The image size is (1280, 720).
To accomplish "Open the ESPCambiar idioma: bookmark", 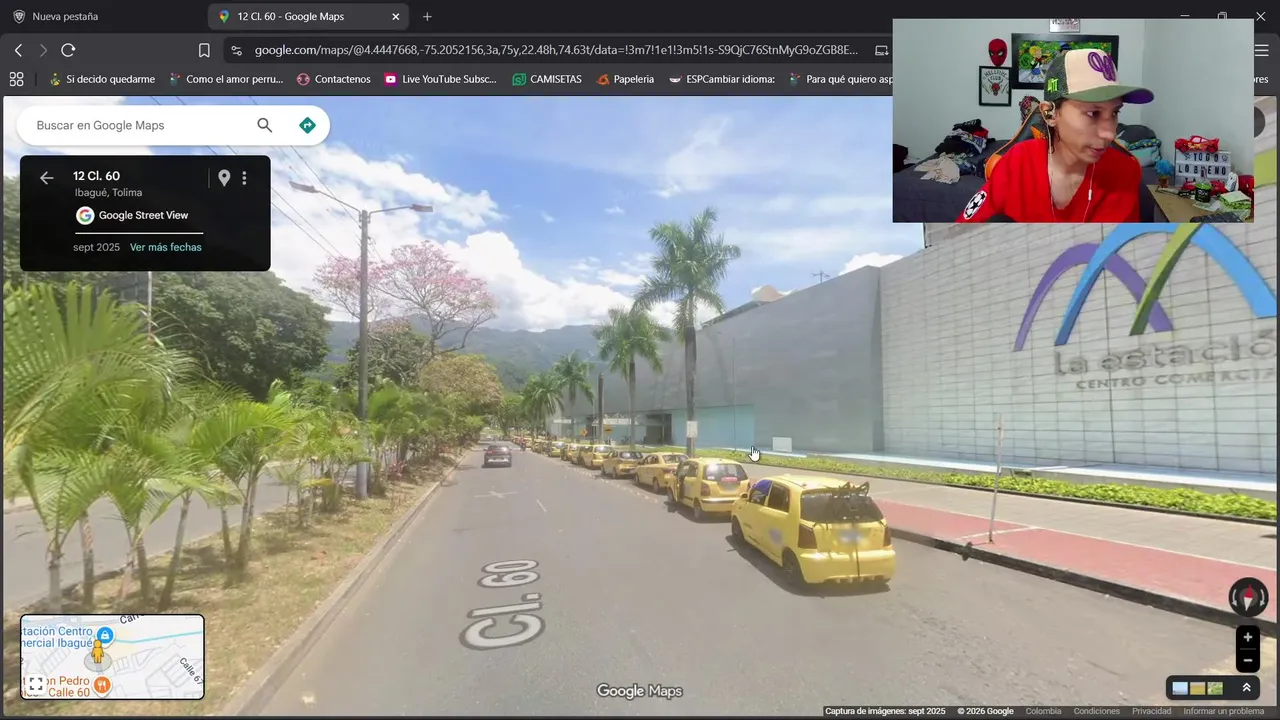I will tap(722, 79).
